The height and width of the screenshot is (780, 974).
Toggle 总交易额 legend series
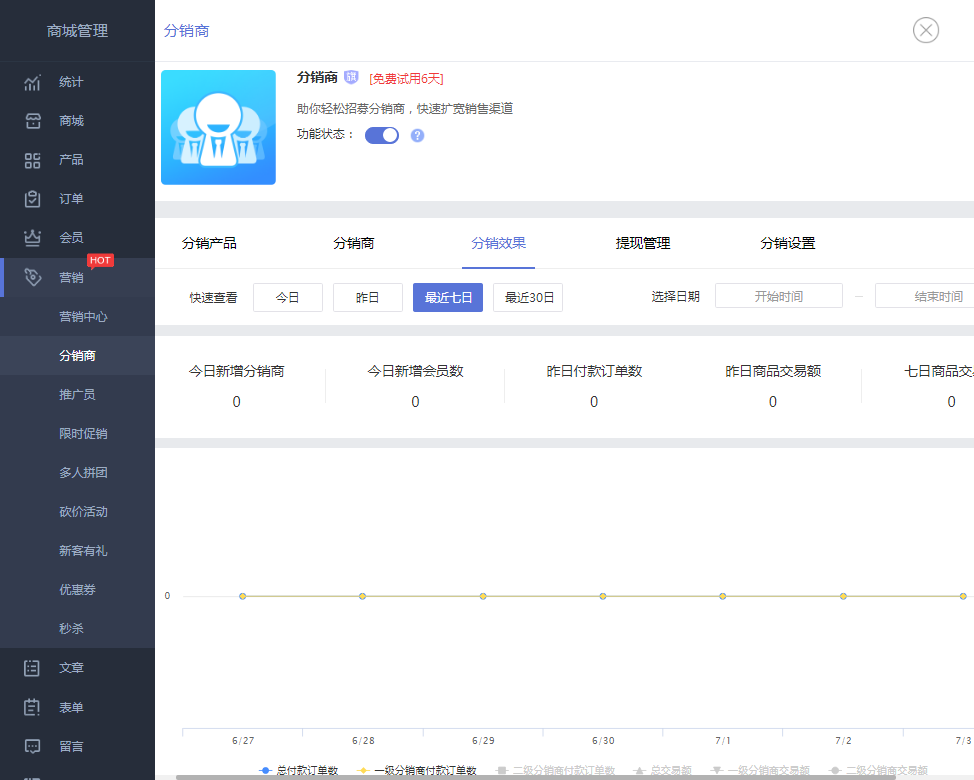coord(662,770)
